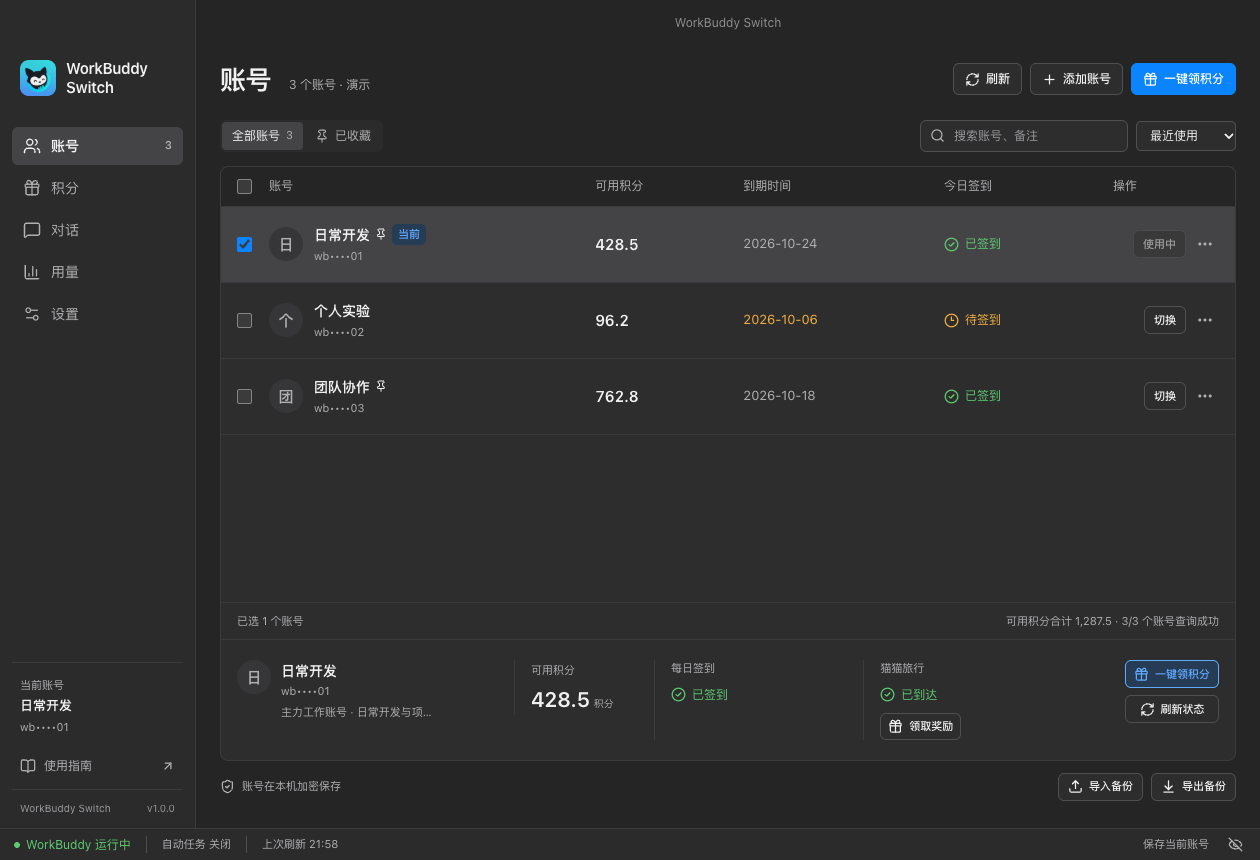
Task: Click the shield icon beside 账号在本机加密保存
Action: tap(227, 786)
